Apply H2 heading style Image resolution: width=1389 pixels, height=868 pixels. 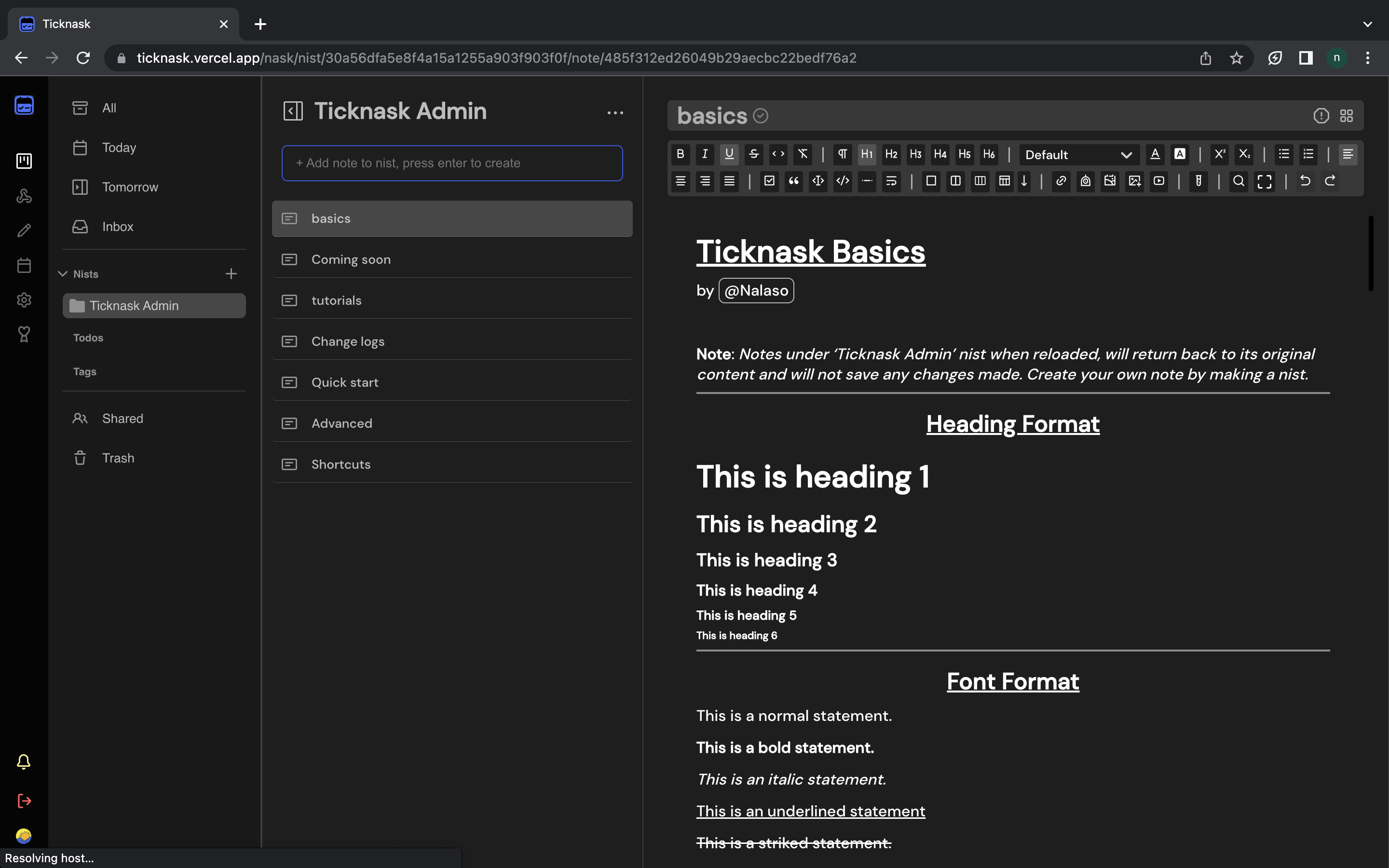point(891,154)
